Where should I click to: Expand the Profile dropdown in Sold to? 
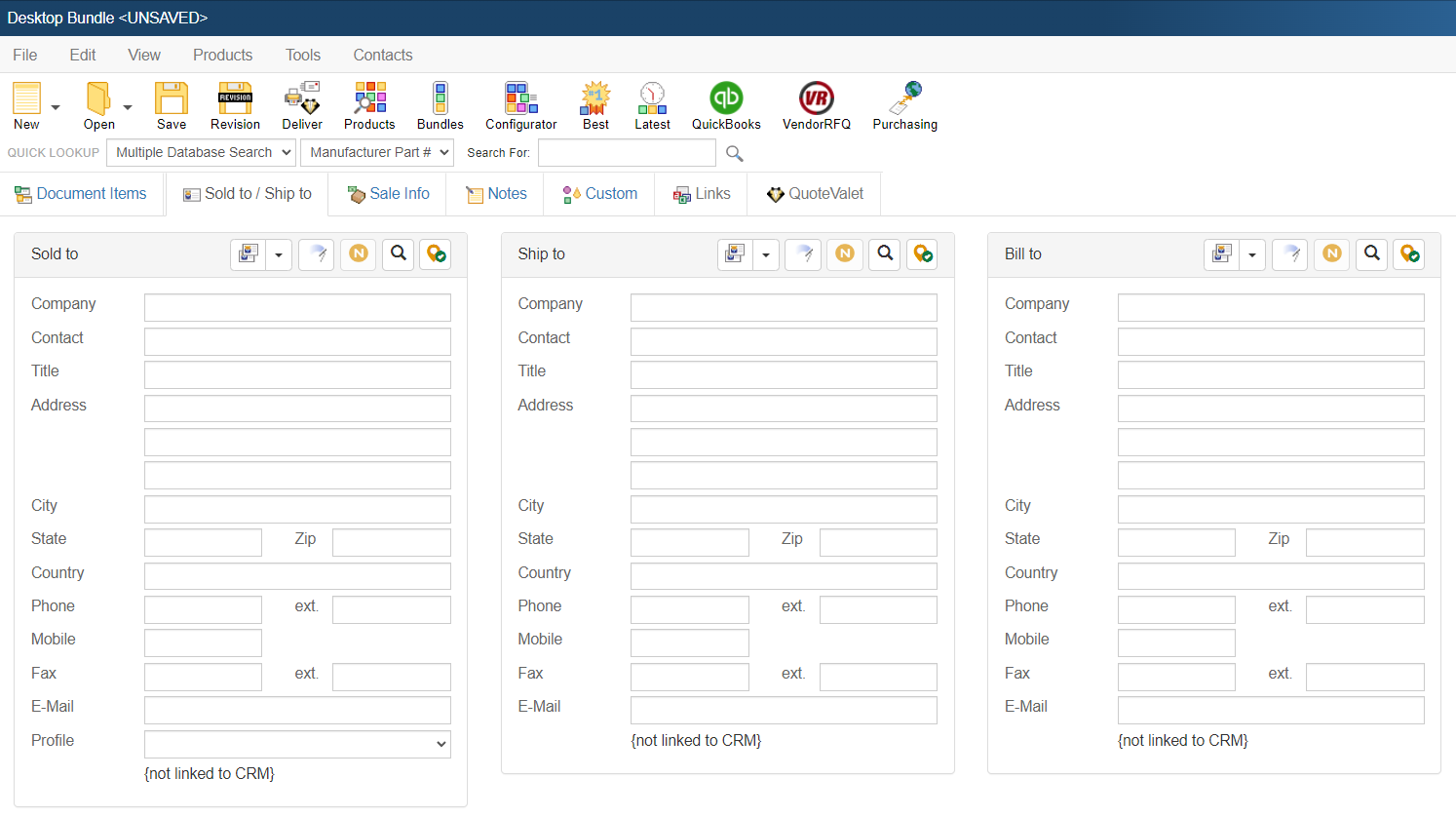click(x=297, y=744)
